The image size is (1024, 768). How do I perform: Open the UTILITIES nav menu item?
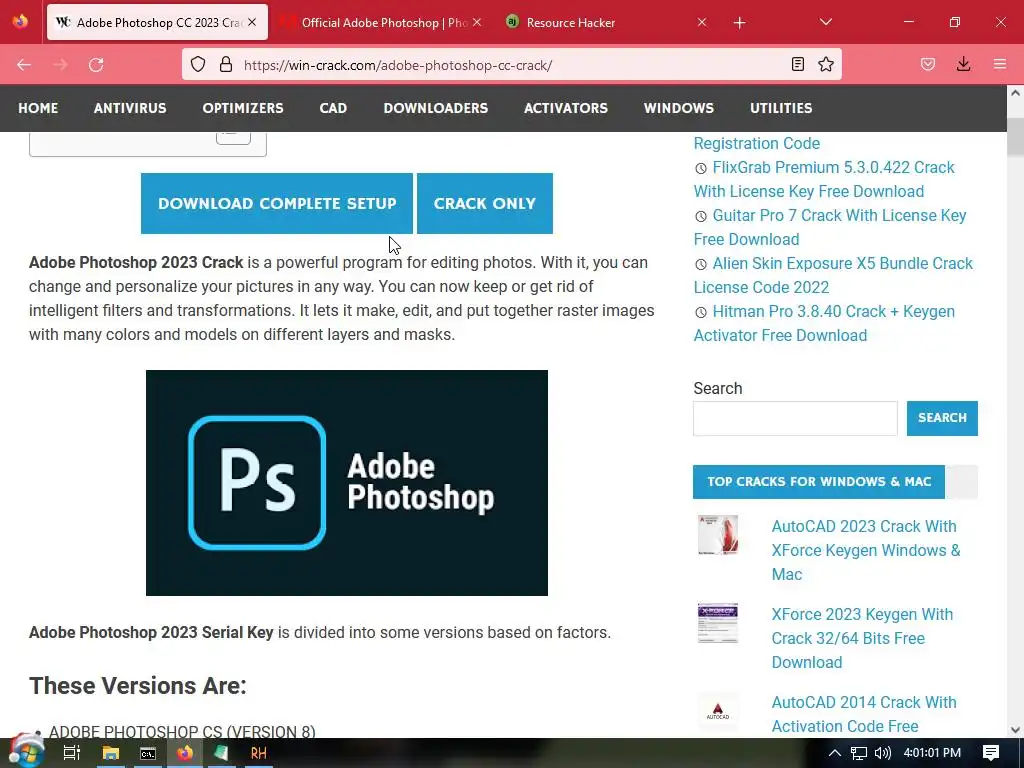[781, 108]
